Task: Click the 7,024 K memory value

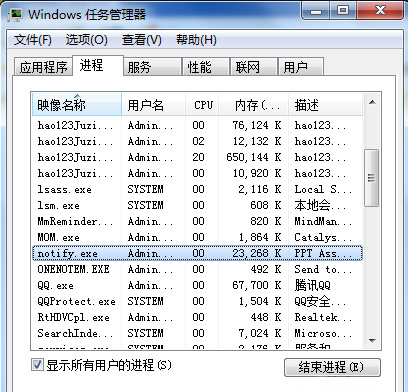Action: coord(260,333)
